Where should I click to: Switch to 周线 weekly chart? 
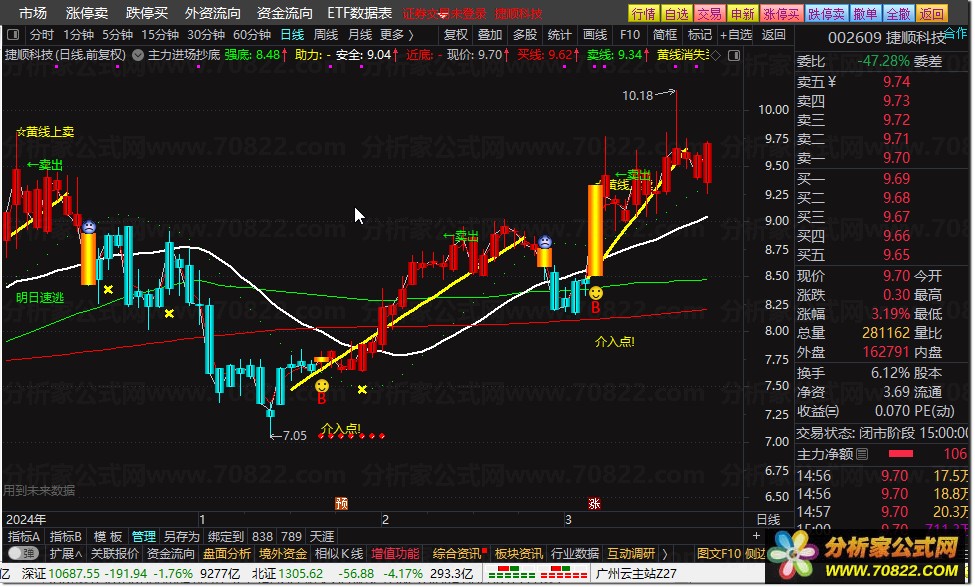tap(326, 35)
